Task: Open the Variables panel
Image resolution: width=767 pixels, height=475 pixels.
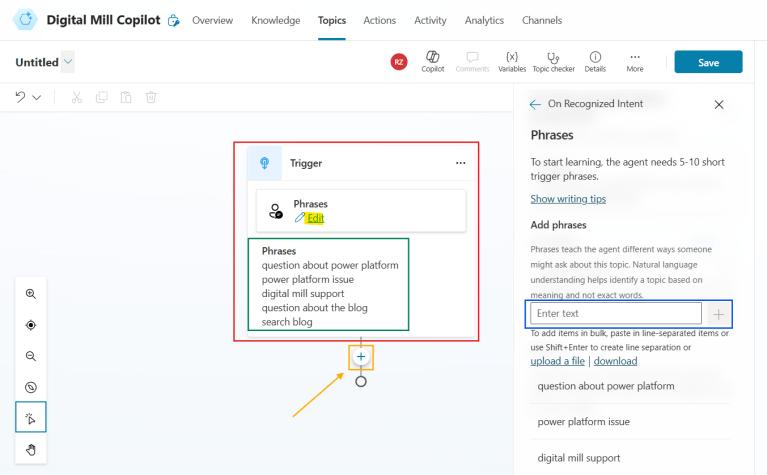Action: (512, 62)
